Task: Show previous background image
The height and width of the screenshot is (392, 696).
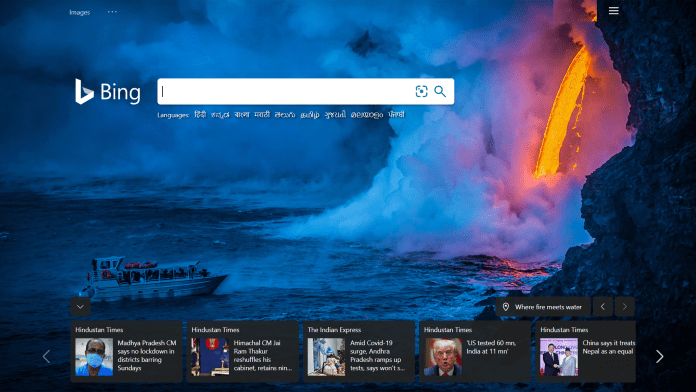Action: coord(603,307)
